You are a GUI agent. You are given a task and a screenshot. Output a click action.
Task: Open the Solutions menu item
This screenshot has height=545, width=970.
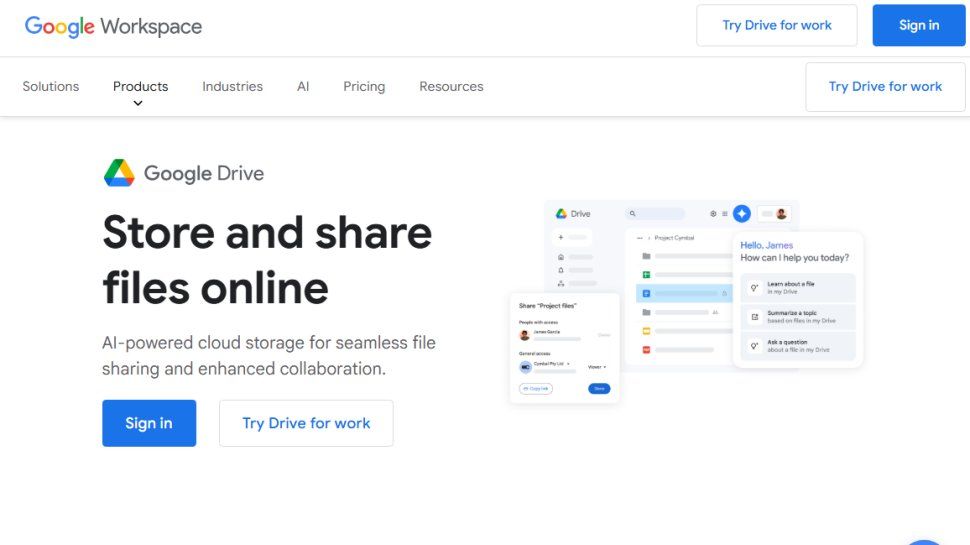pos(51,86)
